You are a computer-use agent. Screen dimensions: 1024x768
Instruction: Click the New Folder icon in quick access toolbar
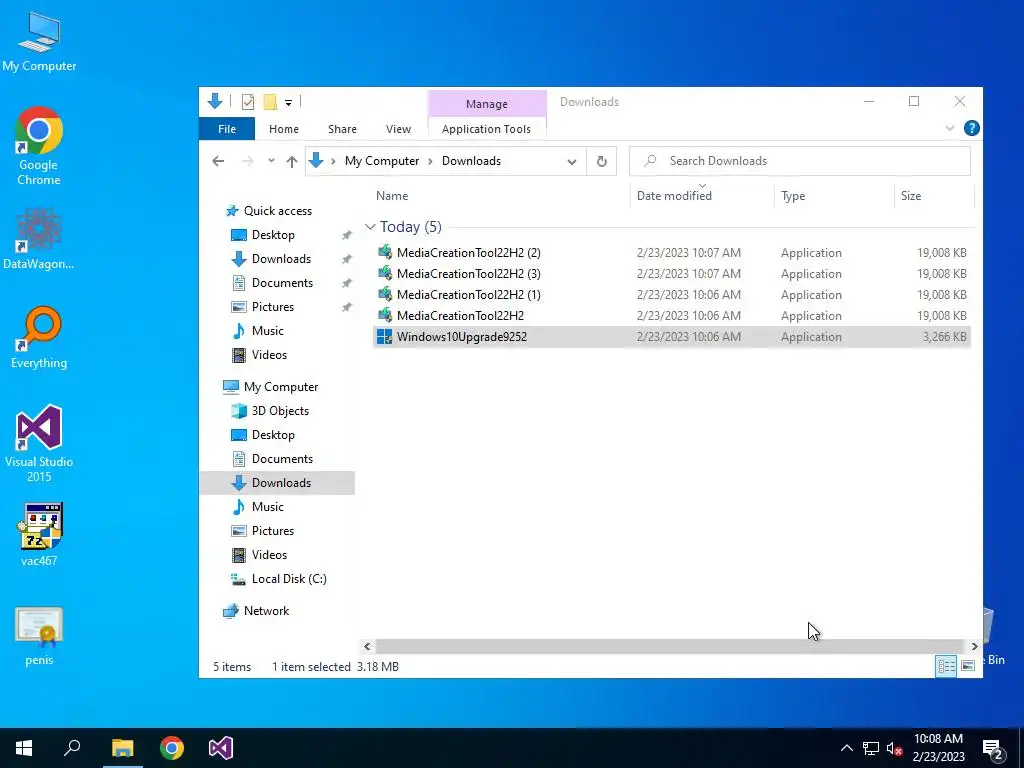pos(270,102)
